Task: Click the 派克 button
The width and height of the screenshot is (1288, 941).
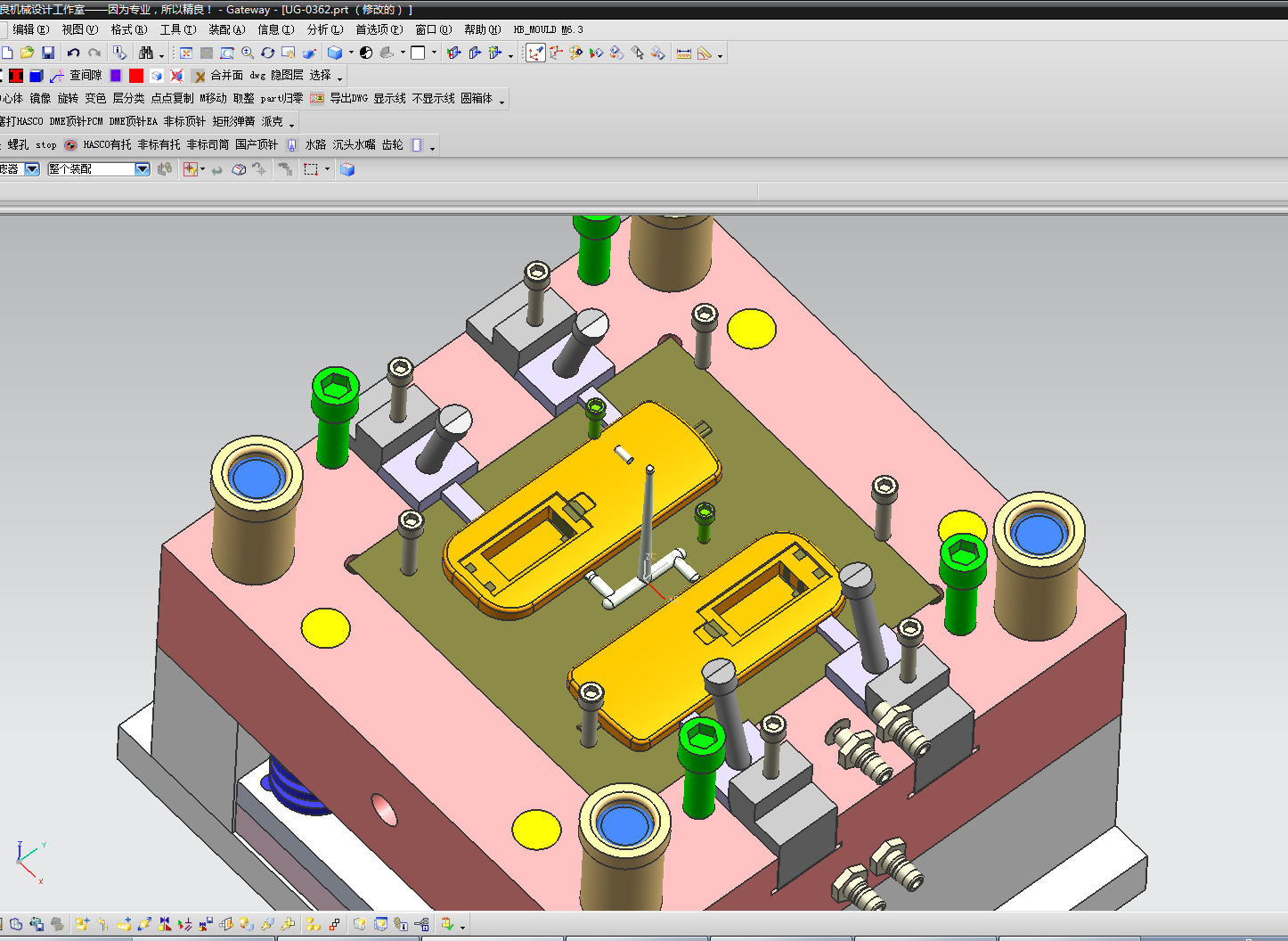Action: point(272,121)
